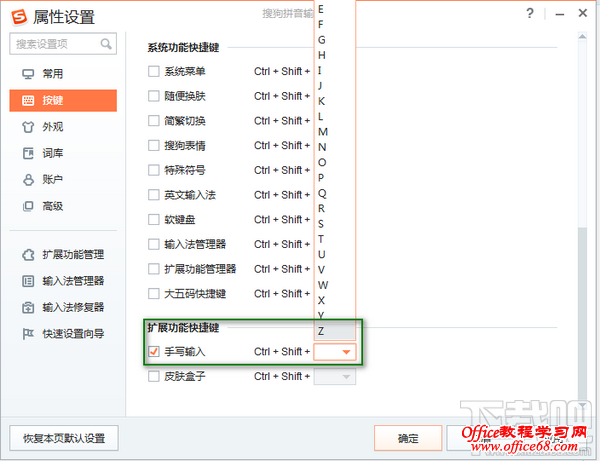Switch to the 外观 settings section

click(x=63, y=127)
